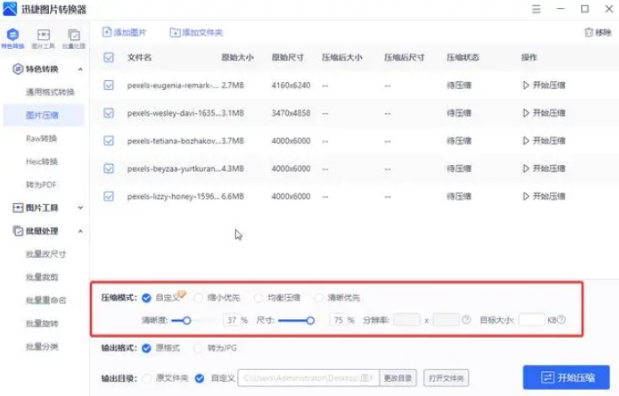Click the 6.6MB size cell
Screen dimensions: 619x396
(x=233, y=196)
